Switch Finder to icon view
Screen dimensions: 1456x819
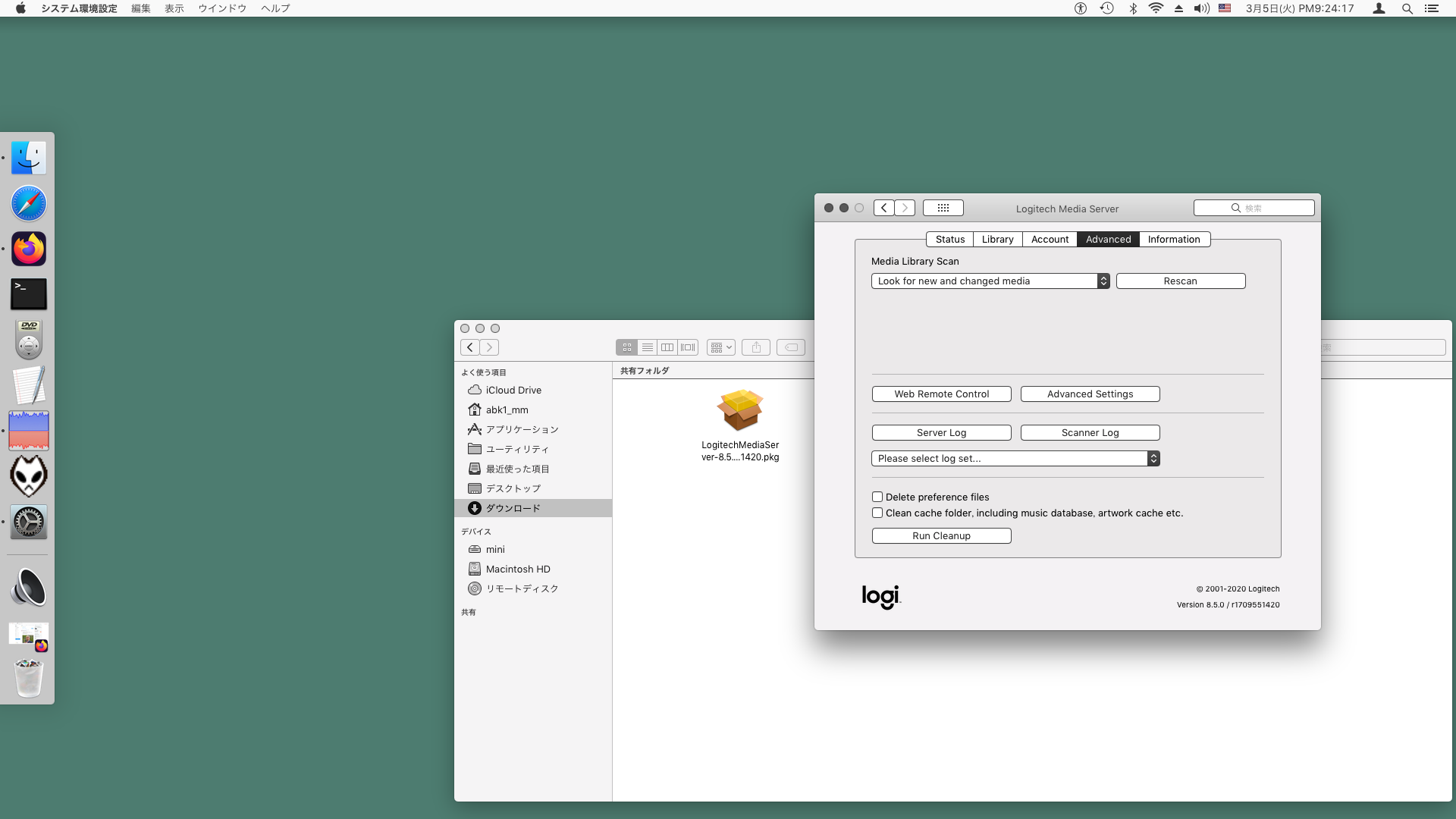click(x=627, y=347)
